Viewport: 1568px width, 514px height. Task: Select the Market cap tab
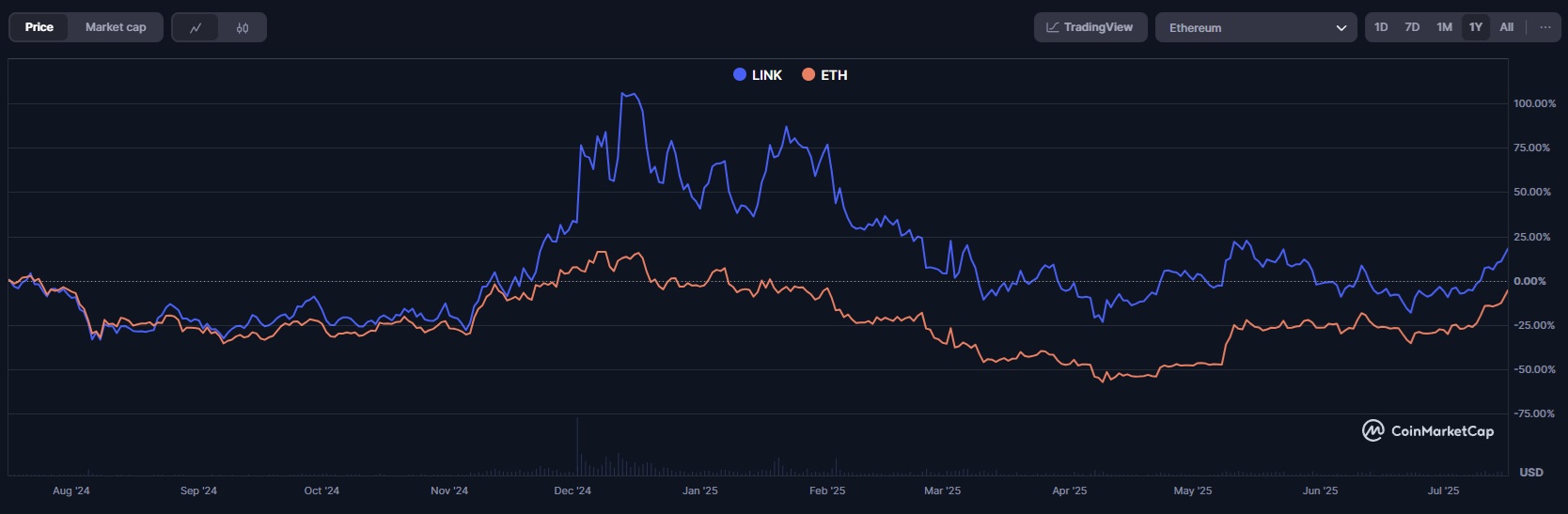pyautogui.click(x=116, y=27)
